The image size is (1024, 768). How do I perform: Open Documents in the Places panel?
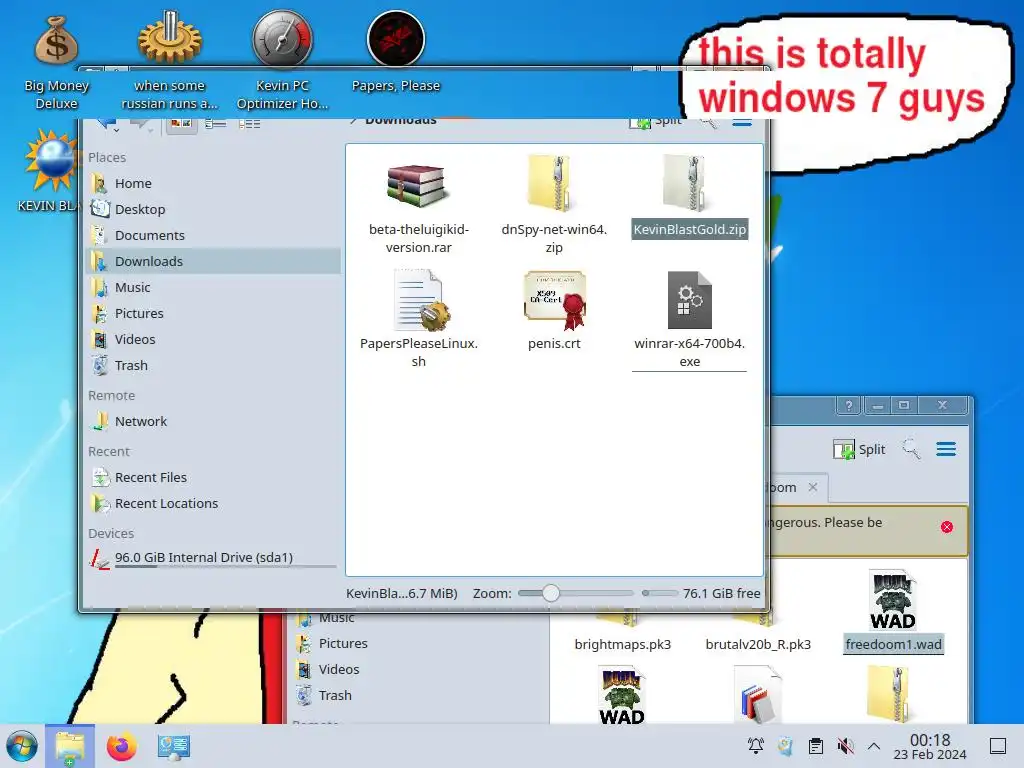tap(213, 236)
